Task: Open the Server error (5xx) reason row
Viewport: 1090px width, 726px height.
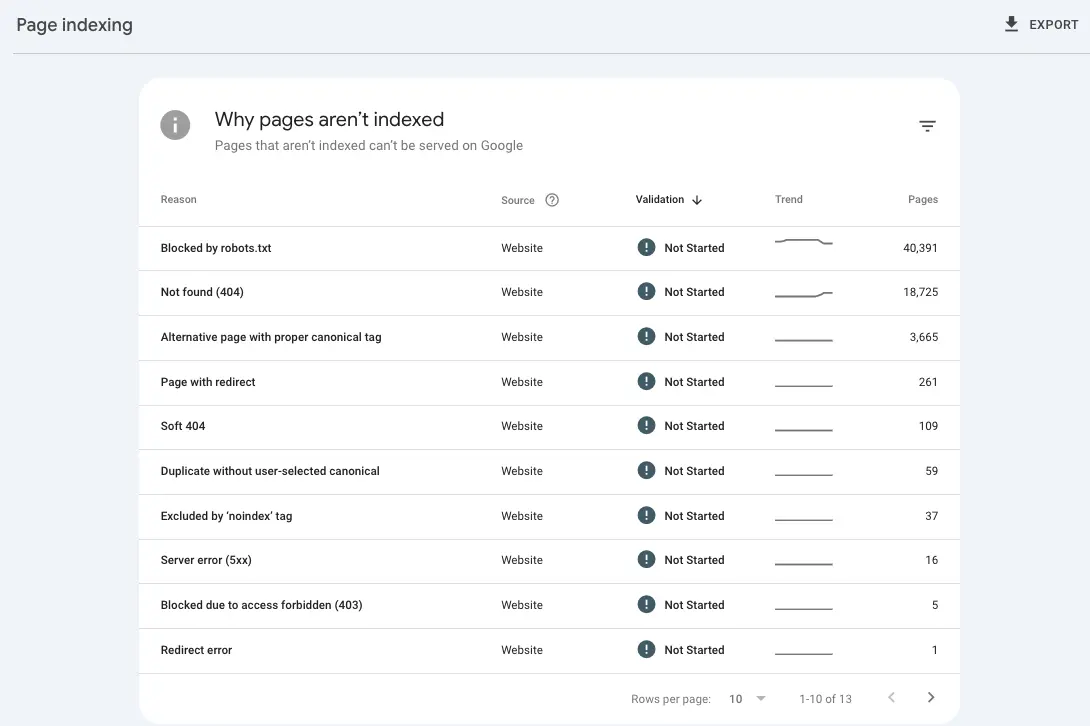Action: 206,560
